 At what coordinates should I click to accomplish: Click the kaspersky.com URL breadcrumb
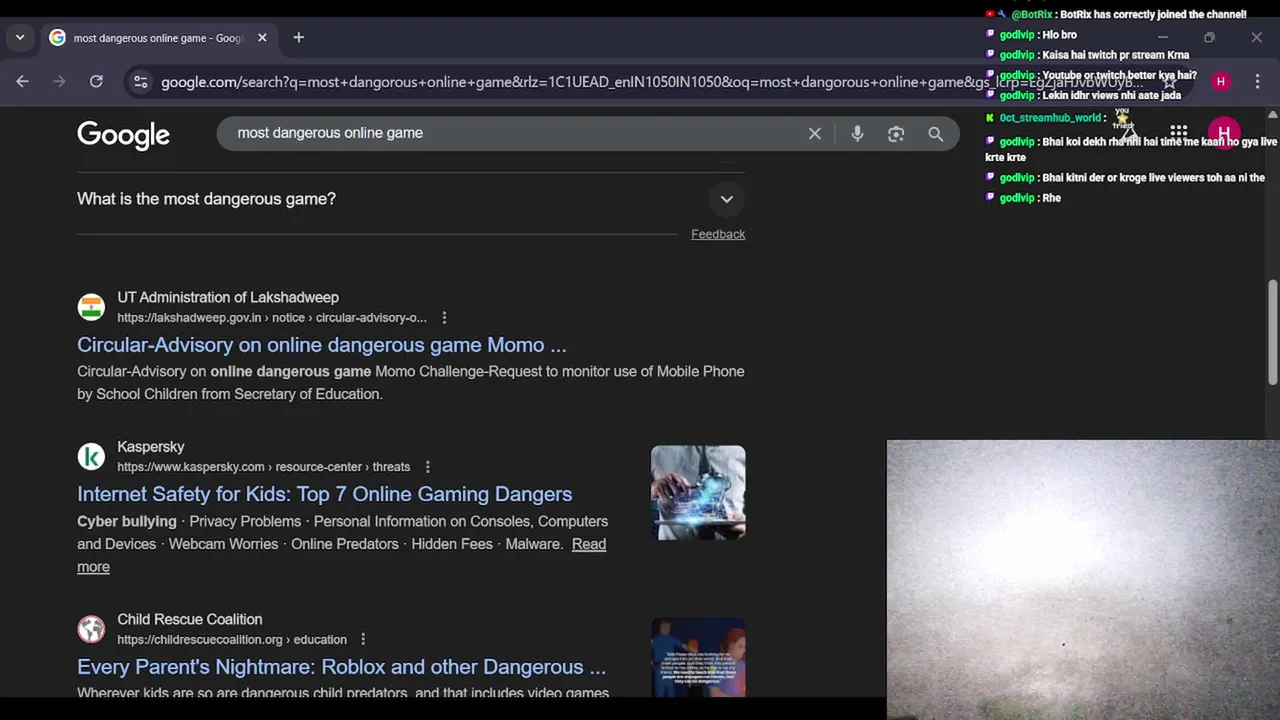[264, 467]
